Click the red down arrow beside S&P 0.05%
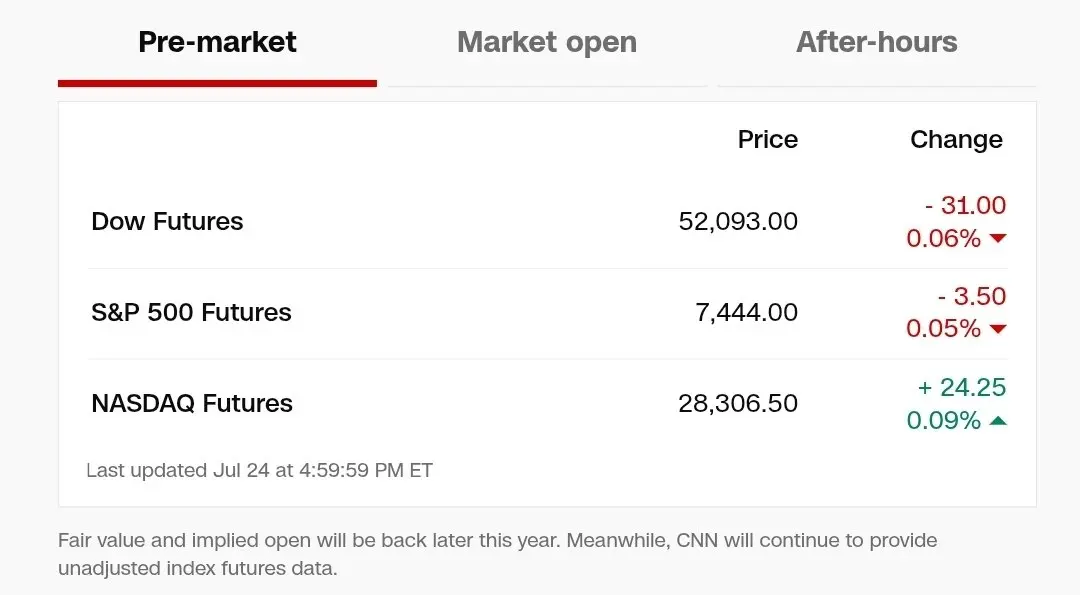This screenshot has width=1080, height=595. [x=998, y=328]
